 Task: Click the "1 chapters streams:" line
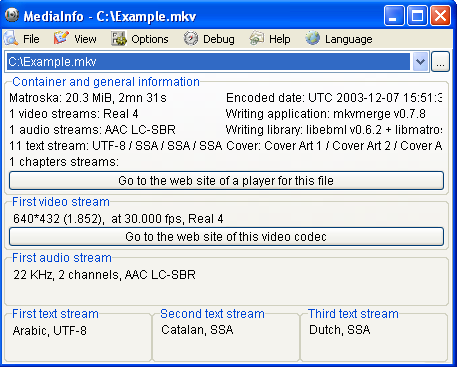[x=64, y=162]
